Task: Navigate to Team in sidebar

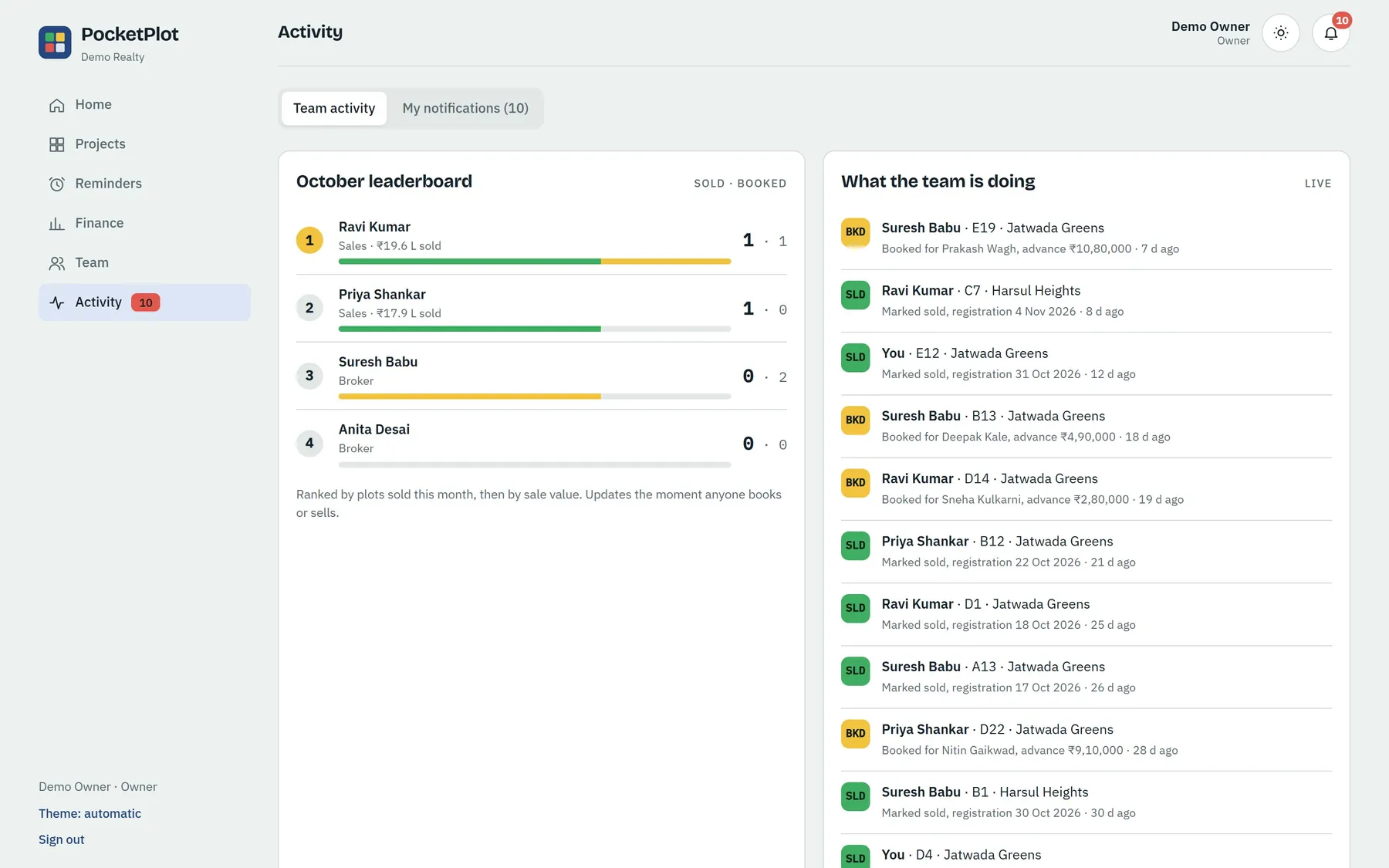Action: (144, 262)
